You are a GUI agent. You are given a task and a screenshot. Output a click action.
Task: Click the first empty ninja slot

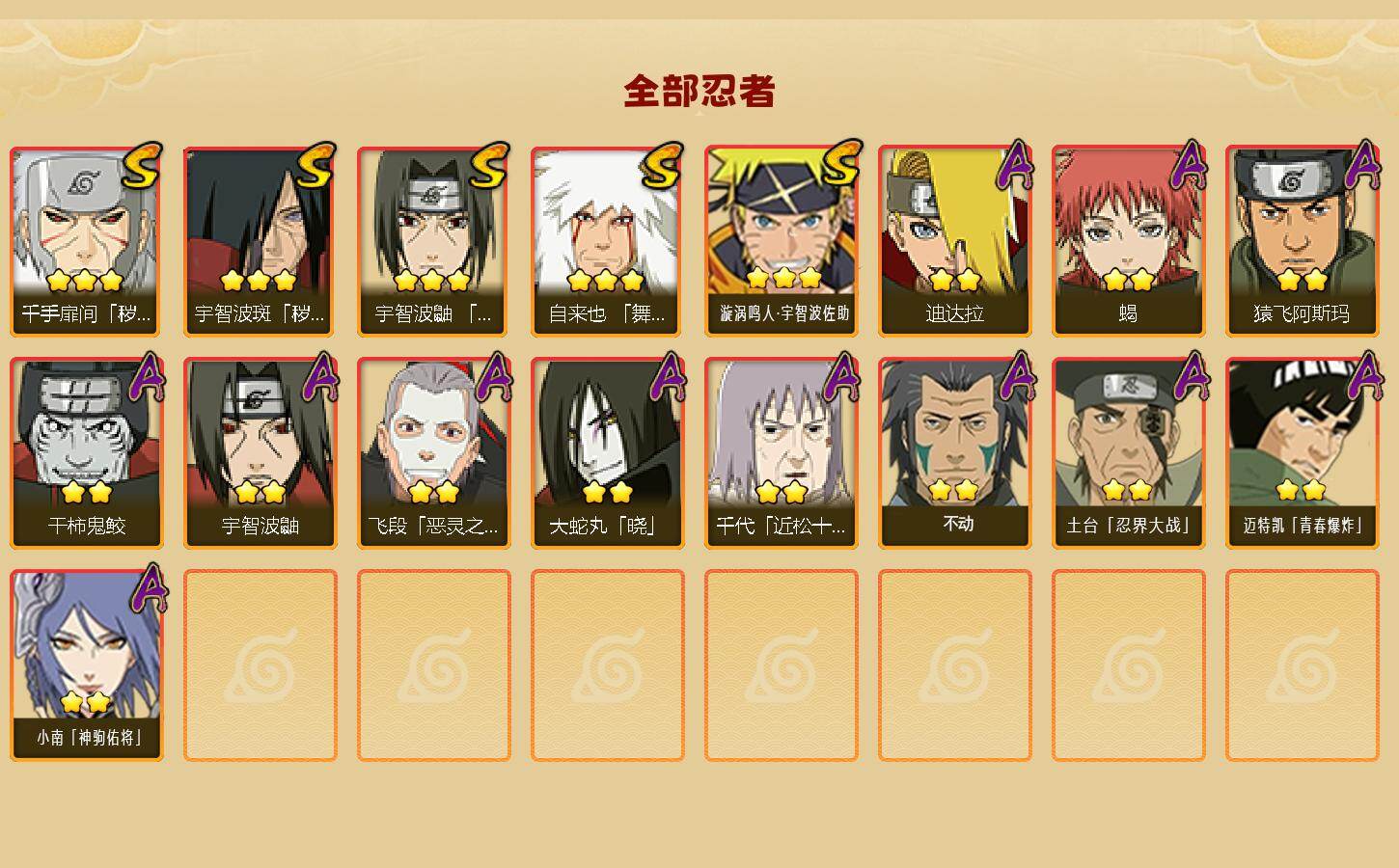[x=260, y=665]
